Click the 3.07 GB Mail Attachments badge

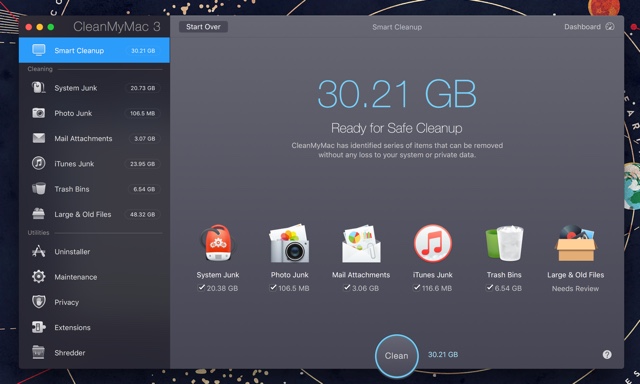[x=144, y=139]
